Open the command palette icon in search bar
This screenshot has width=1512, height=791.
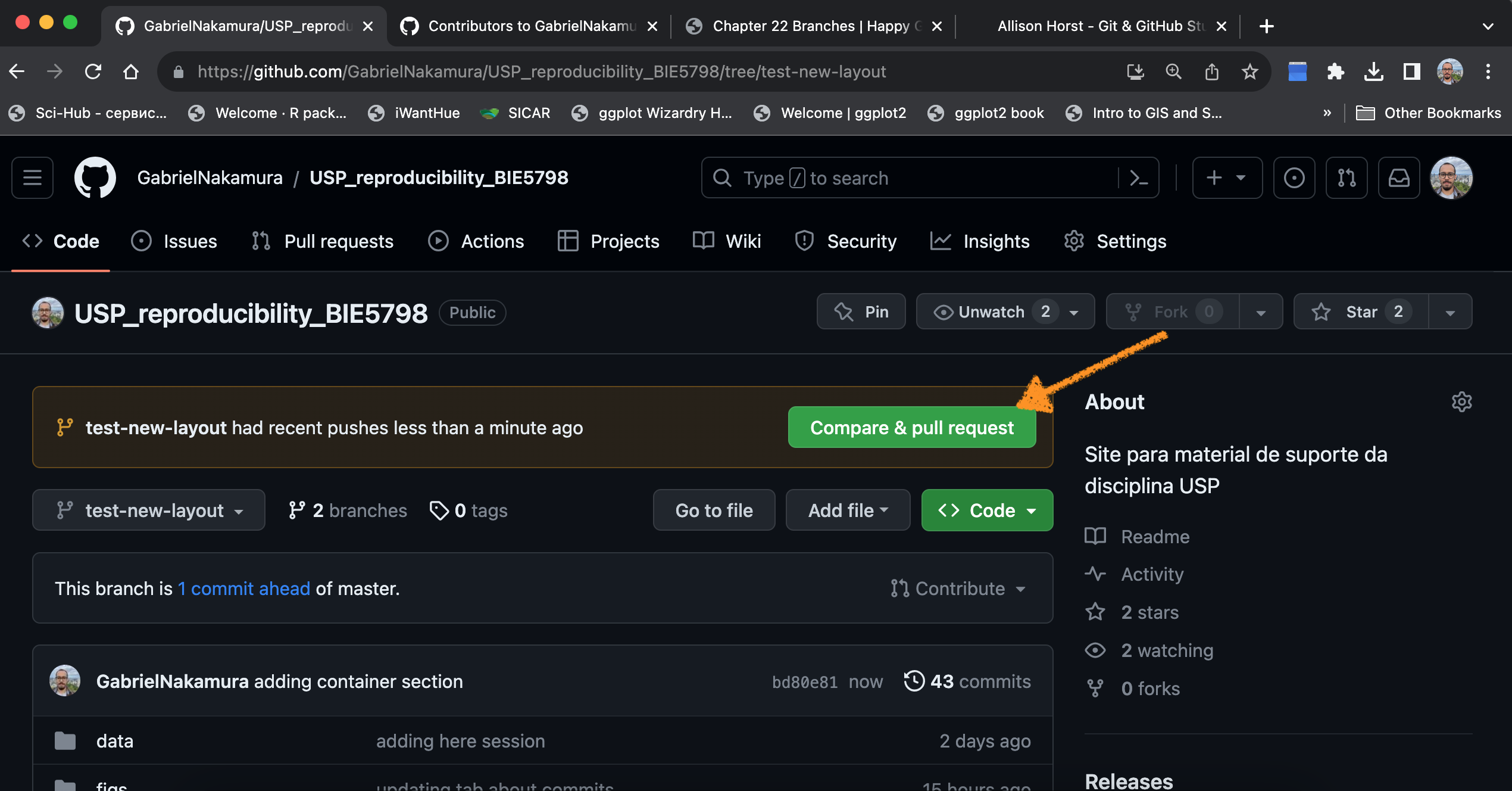pos(1138,177)
